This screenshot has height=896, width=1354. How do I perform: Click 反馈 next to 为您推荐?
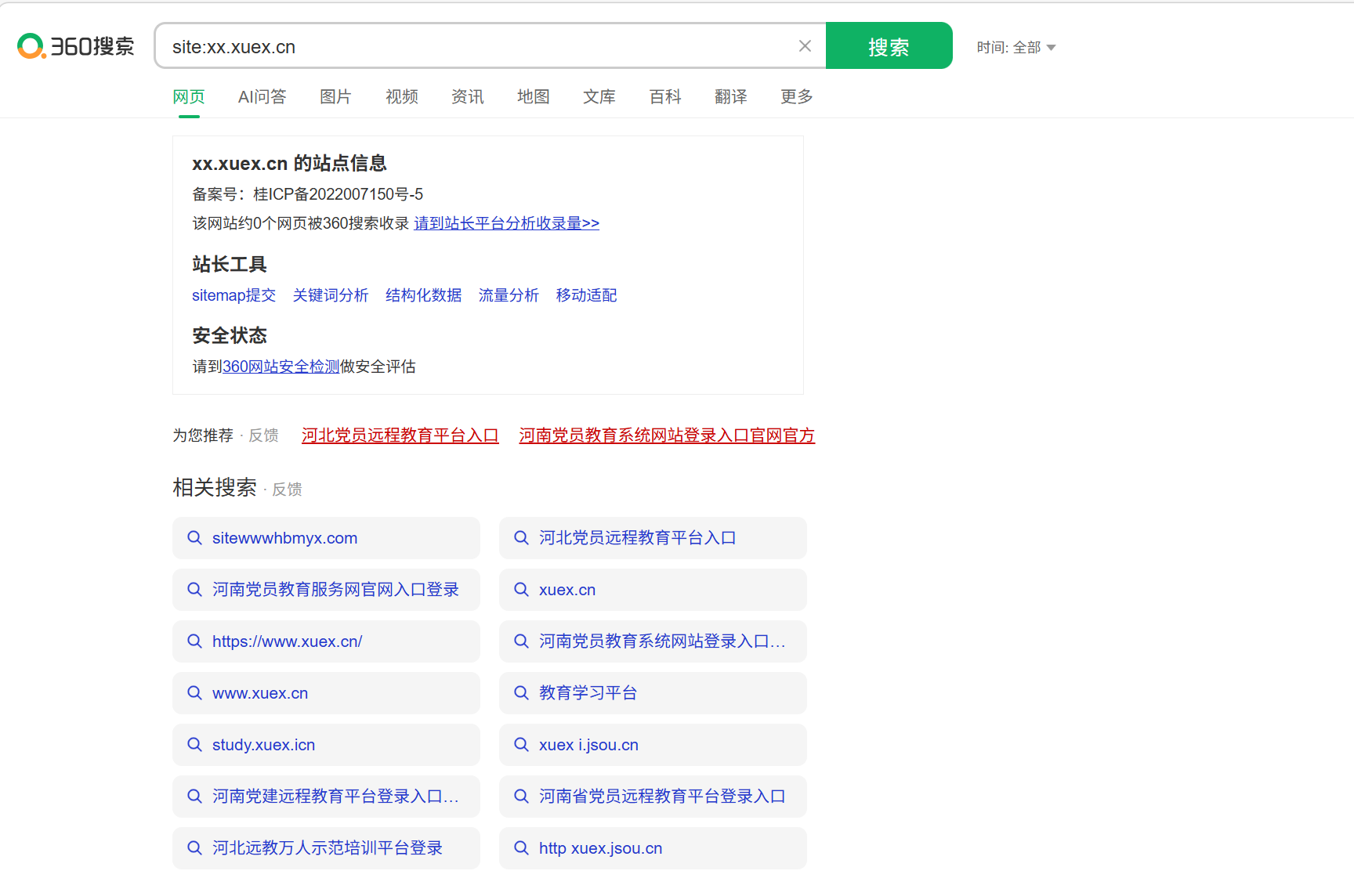coord(264,435)
